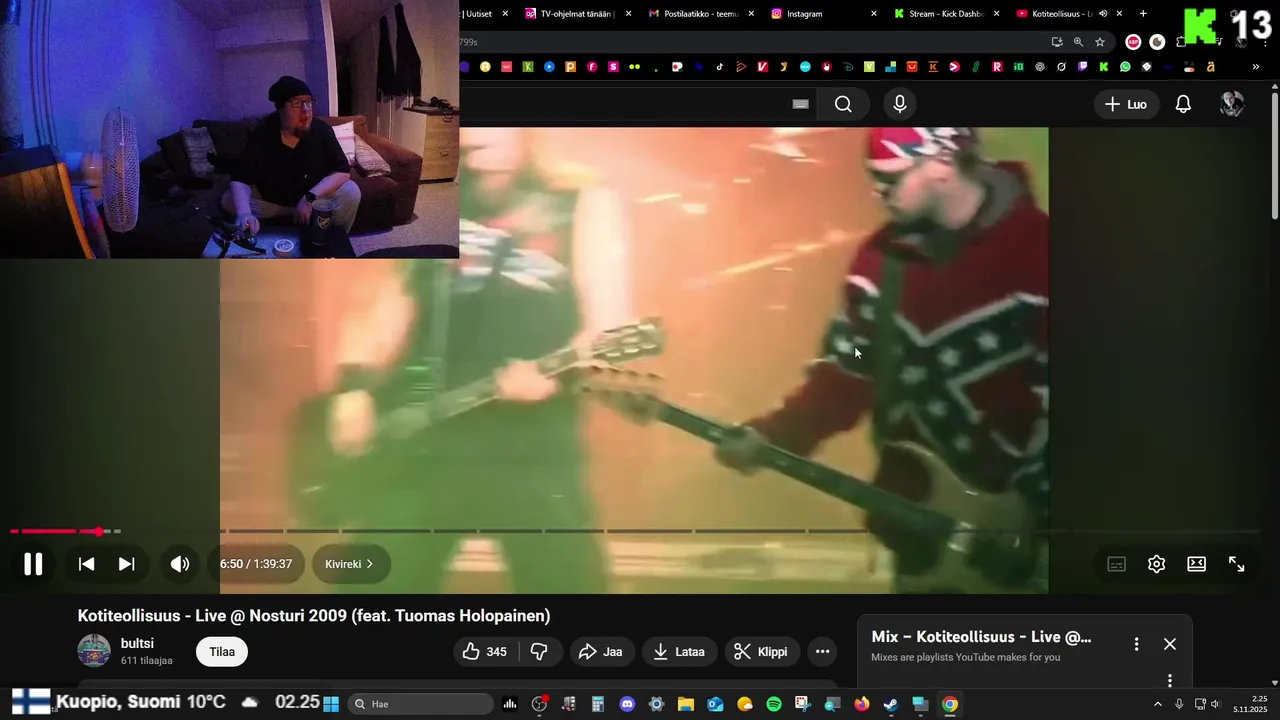Share the video with Jaa
This screenshot has width=1280, height=720.
click(602, 652)
